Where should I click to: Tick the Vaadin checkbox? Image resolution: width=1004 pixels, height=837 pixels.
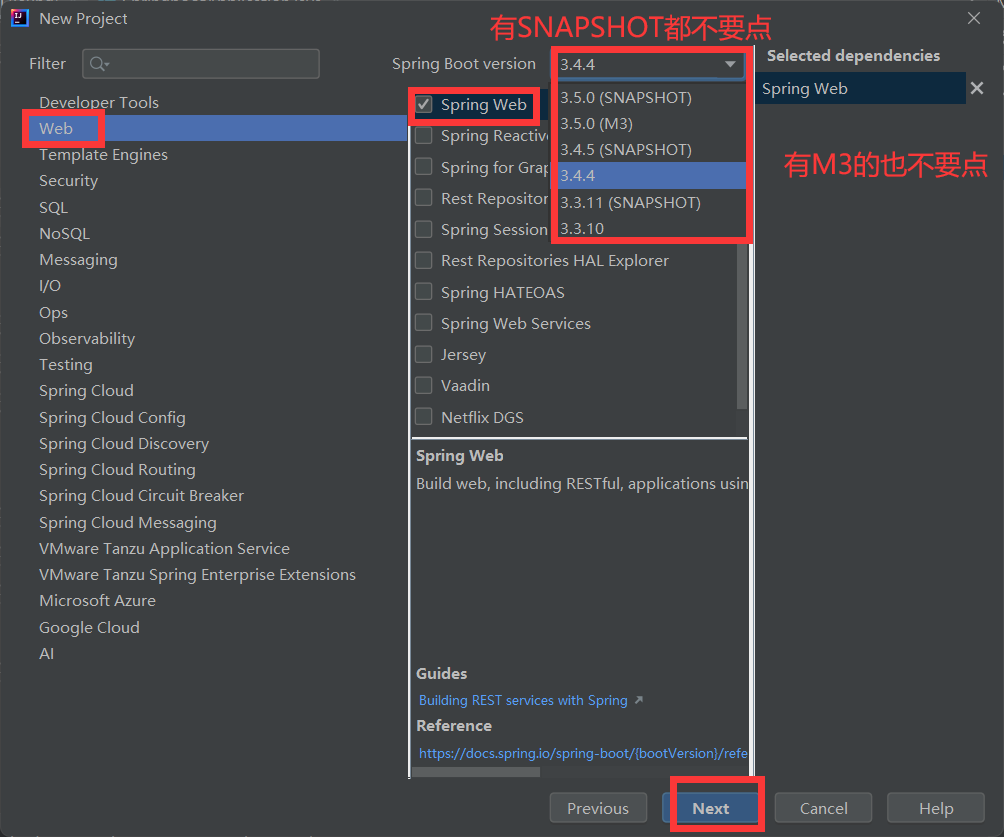[x=424, y=386]
